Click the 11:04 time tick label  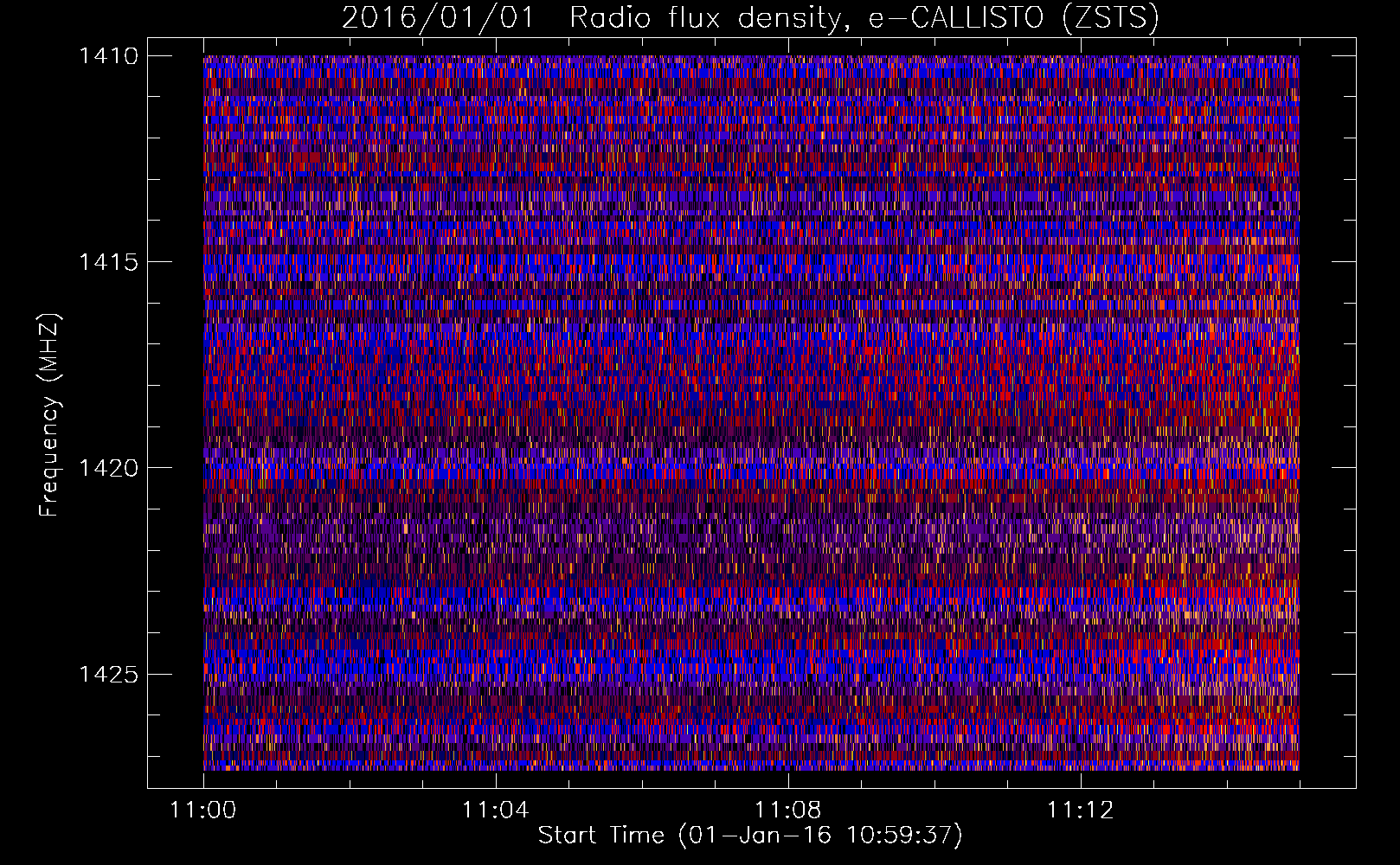point(495,811)
